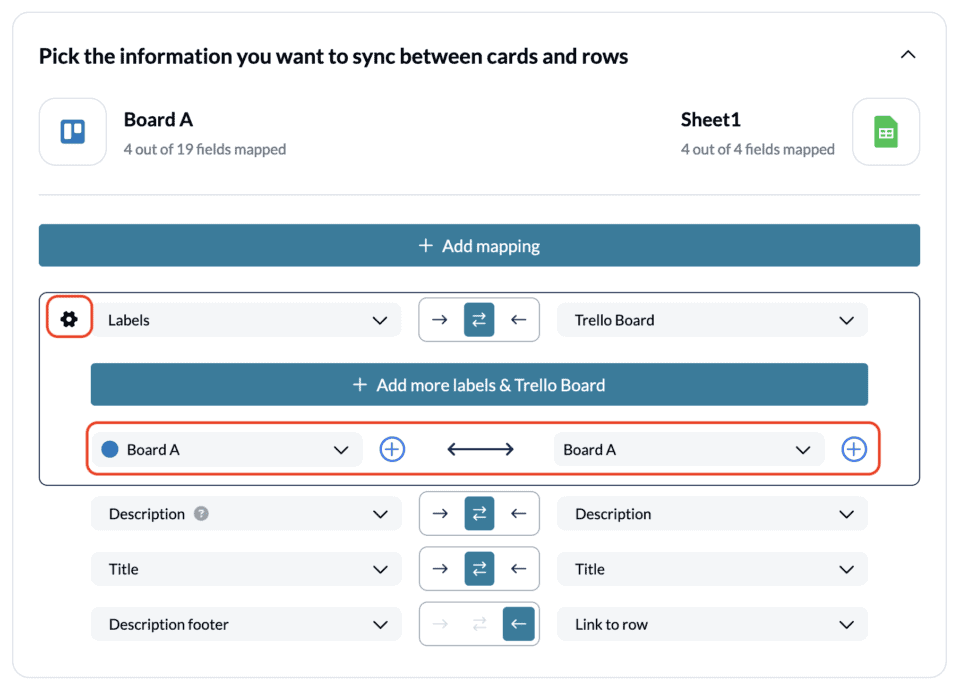Click the Description help question mark icon
Image resolution: width=960 pixels, height=686 pixels.
[x=201, y=514]
